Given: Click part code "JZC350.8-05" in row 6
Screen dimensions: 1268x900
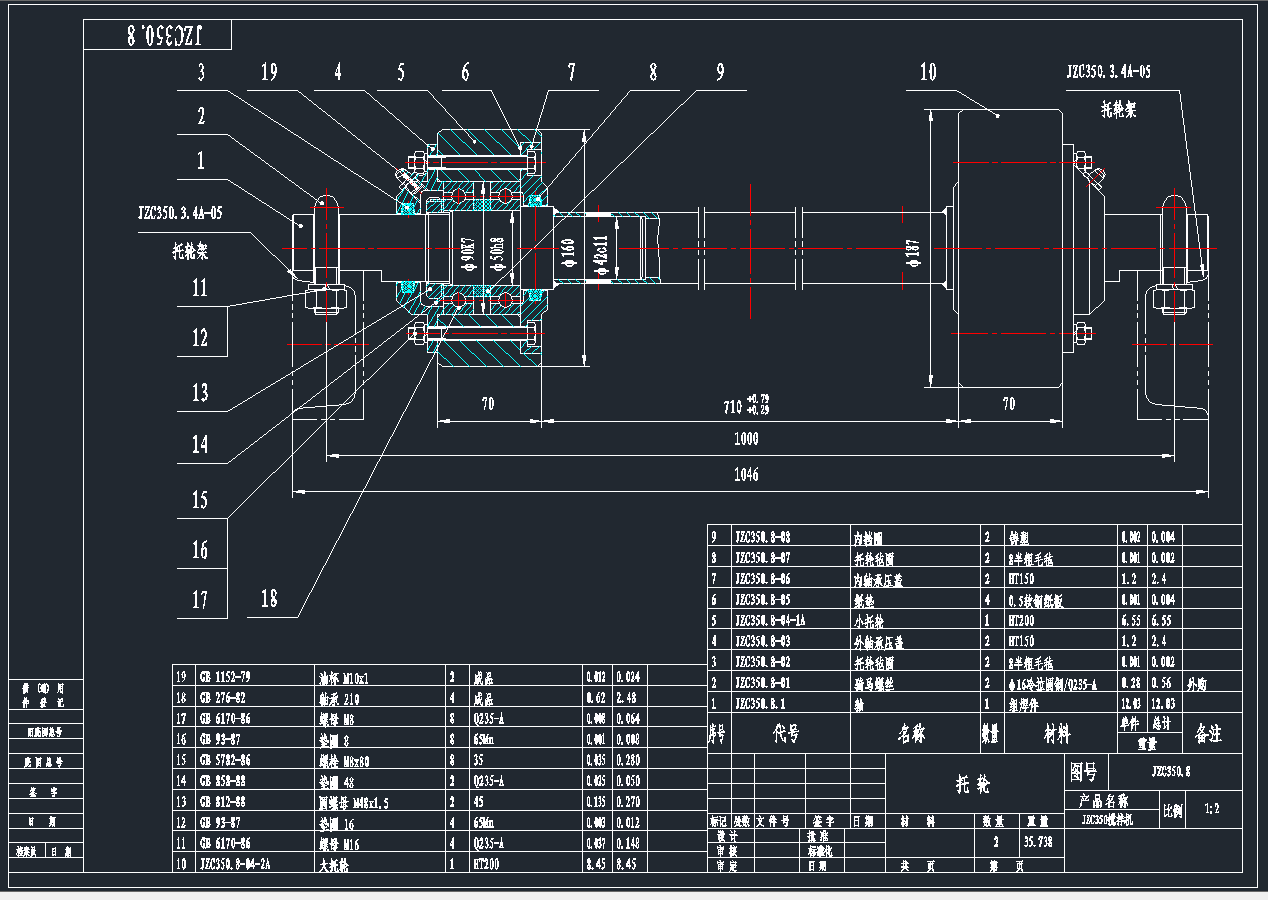Looking at the screenshot, I should coord(763,600).
